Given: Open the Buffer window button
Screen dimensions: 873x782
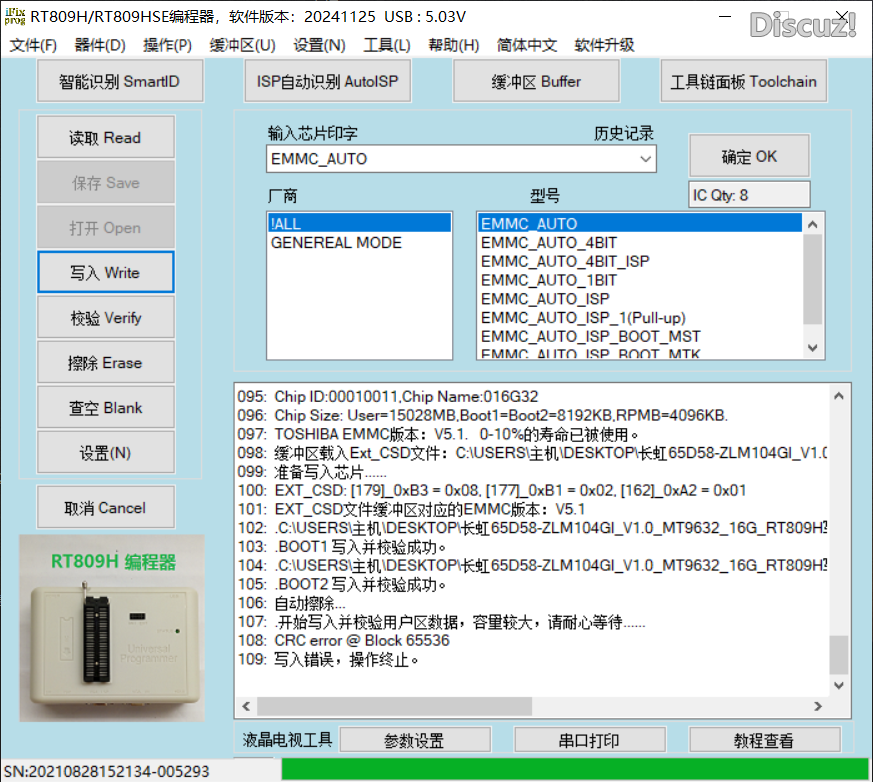Looking at the screenshot, I should pos(536,82).
